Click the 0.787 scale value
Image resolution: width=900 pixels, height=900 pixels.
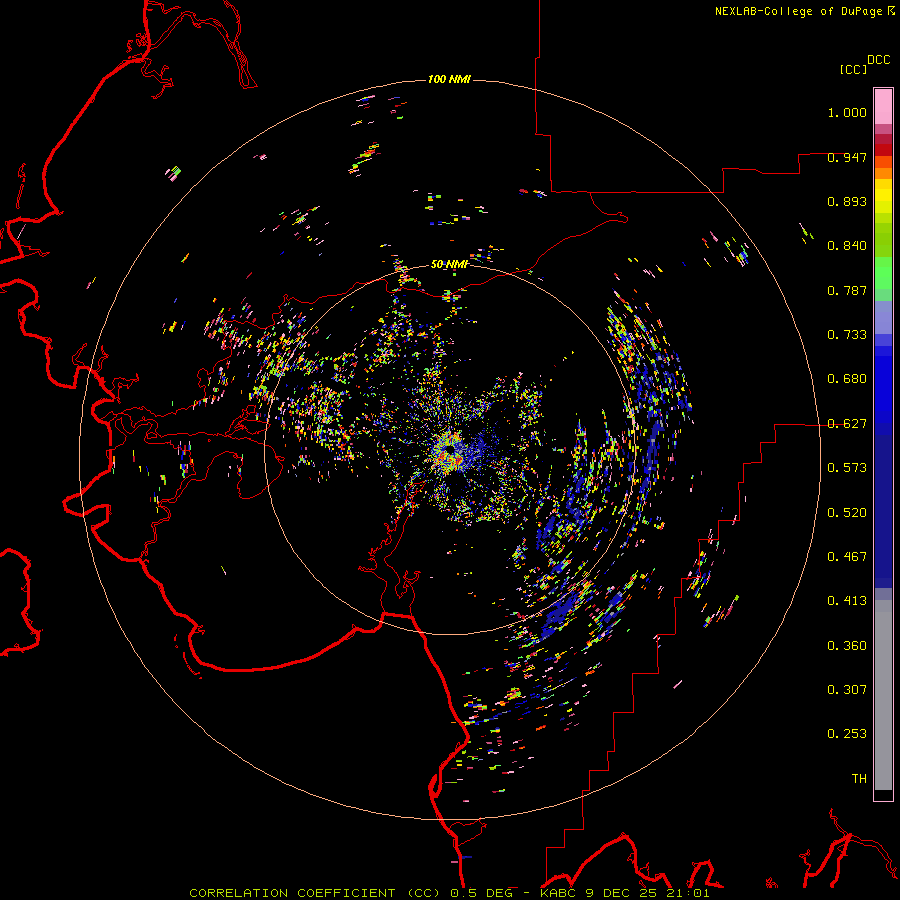(847, 290)
